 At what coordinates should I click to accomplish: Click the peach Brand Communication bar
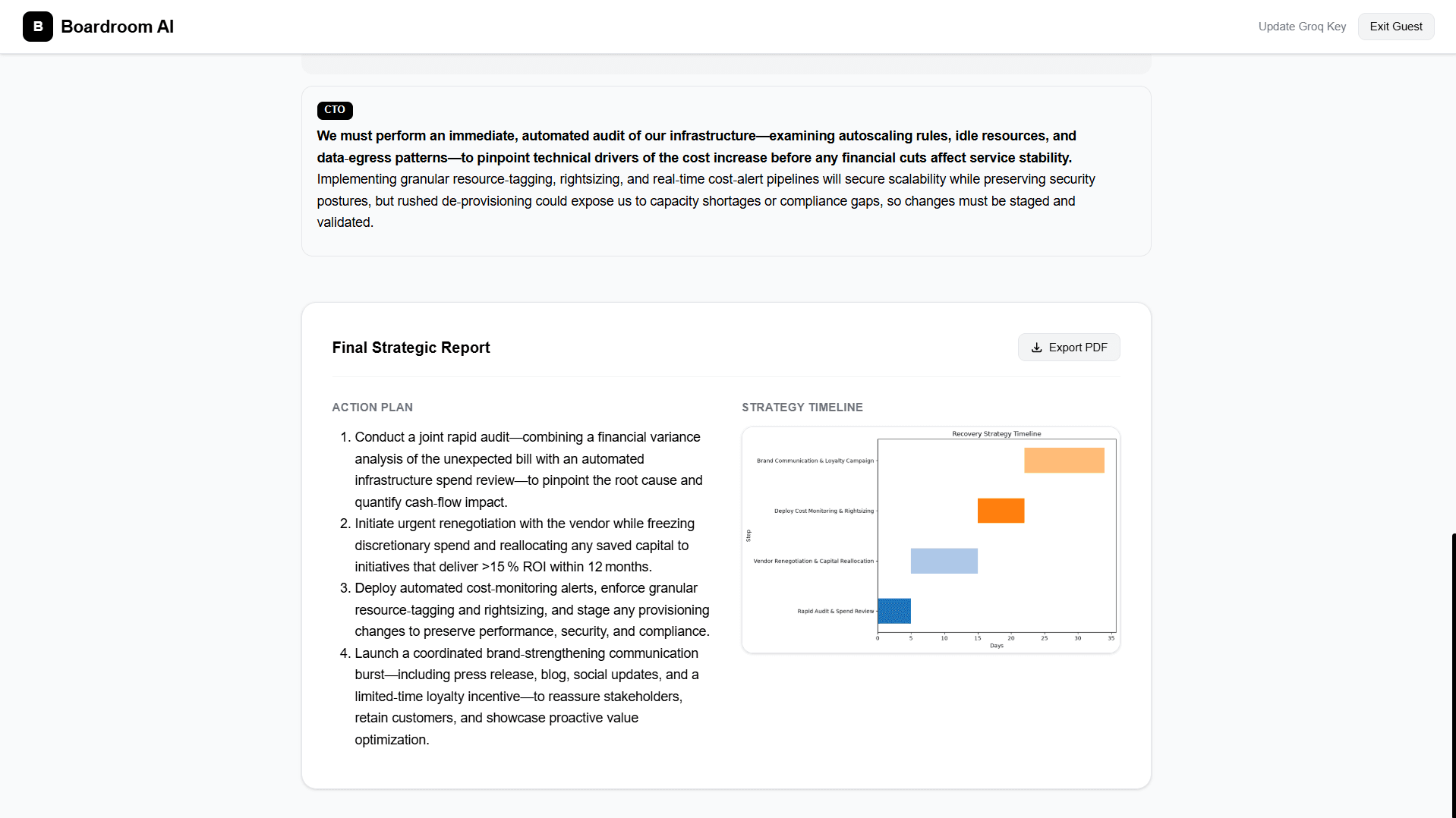(1064, 461)
